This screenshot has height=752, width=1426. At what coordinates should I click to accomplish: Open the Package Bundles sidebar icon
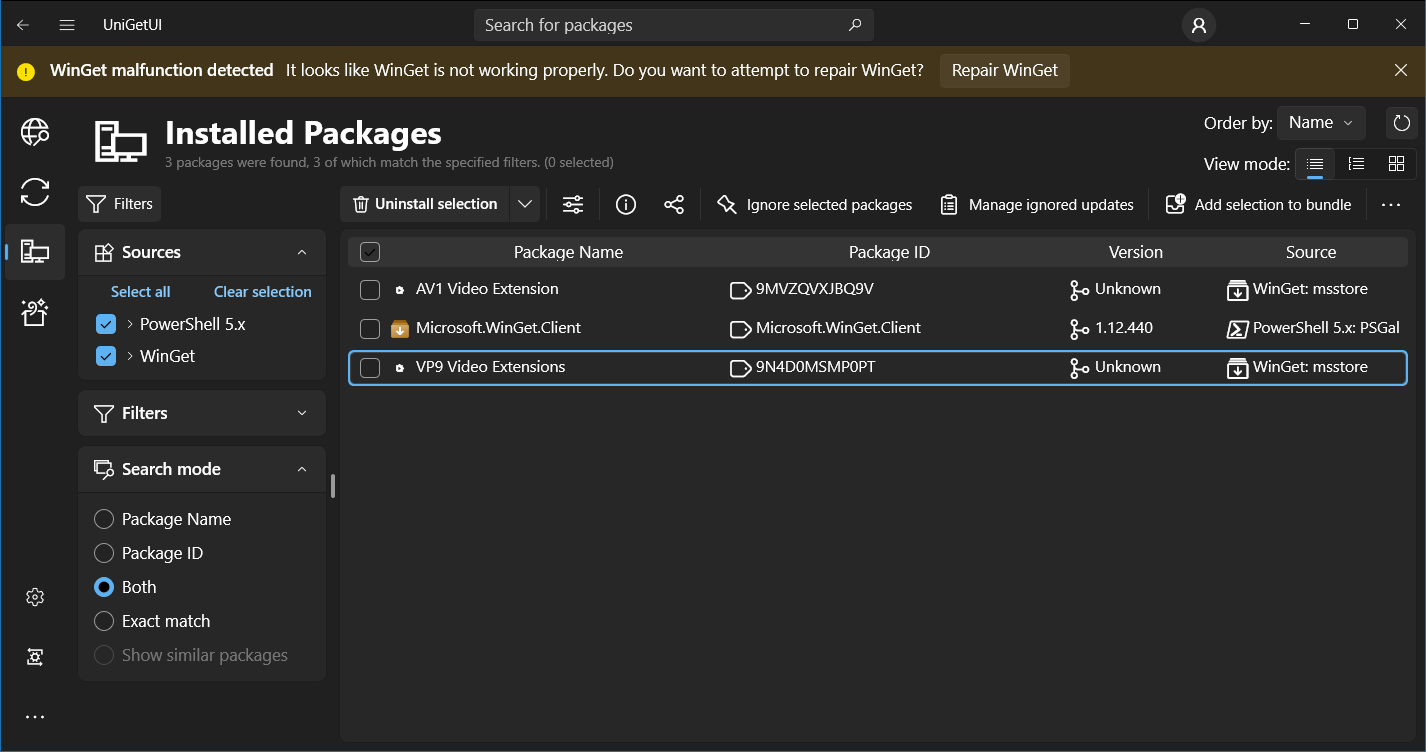pos(35,312)
